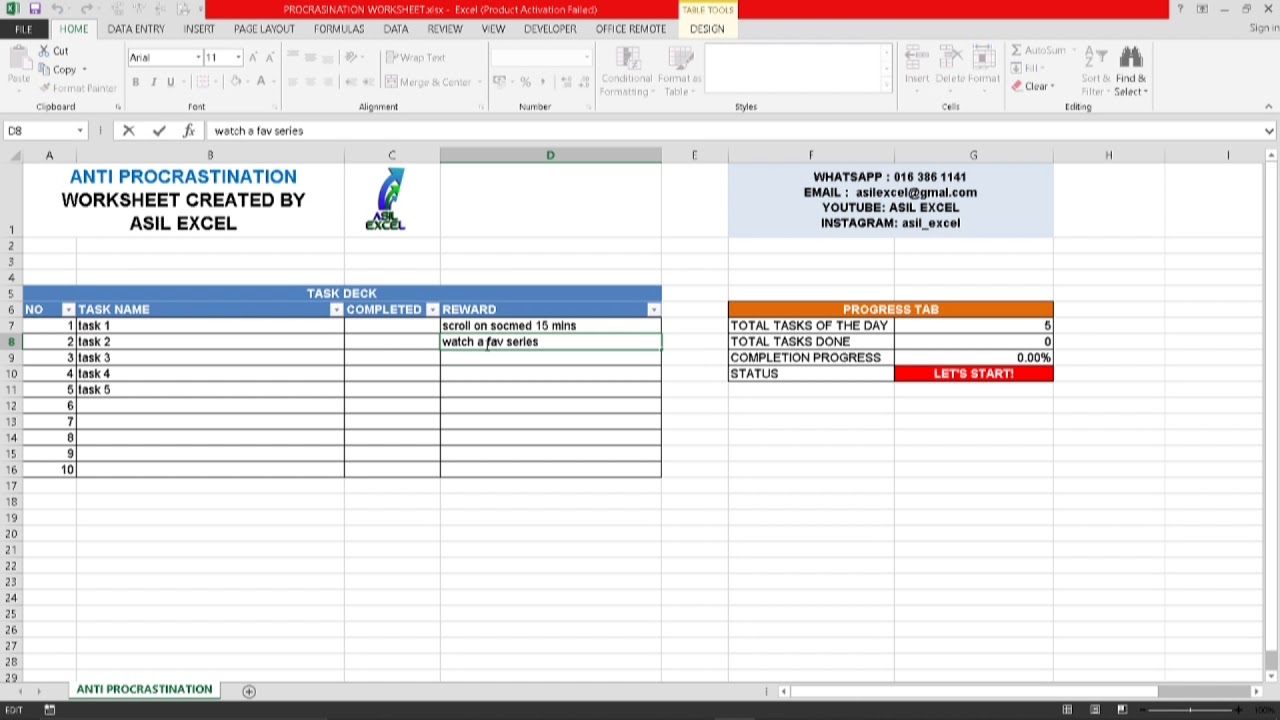
Task: Open the FILE tab
Action: tap(23, 29)
